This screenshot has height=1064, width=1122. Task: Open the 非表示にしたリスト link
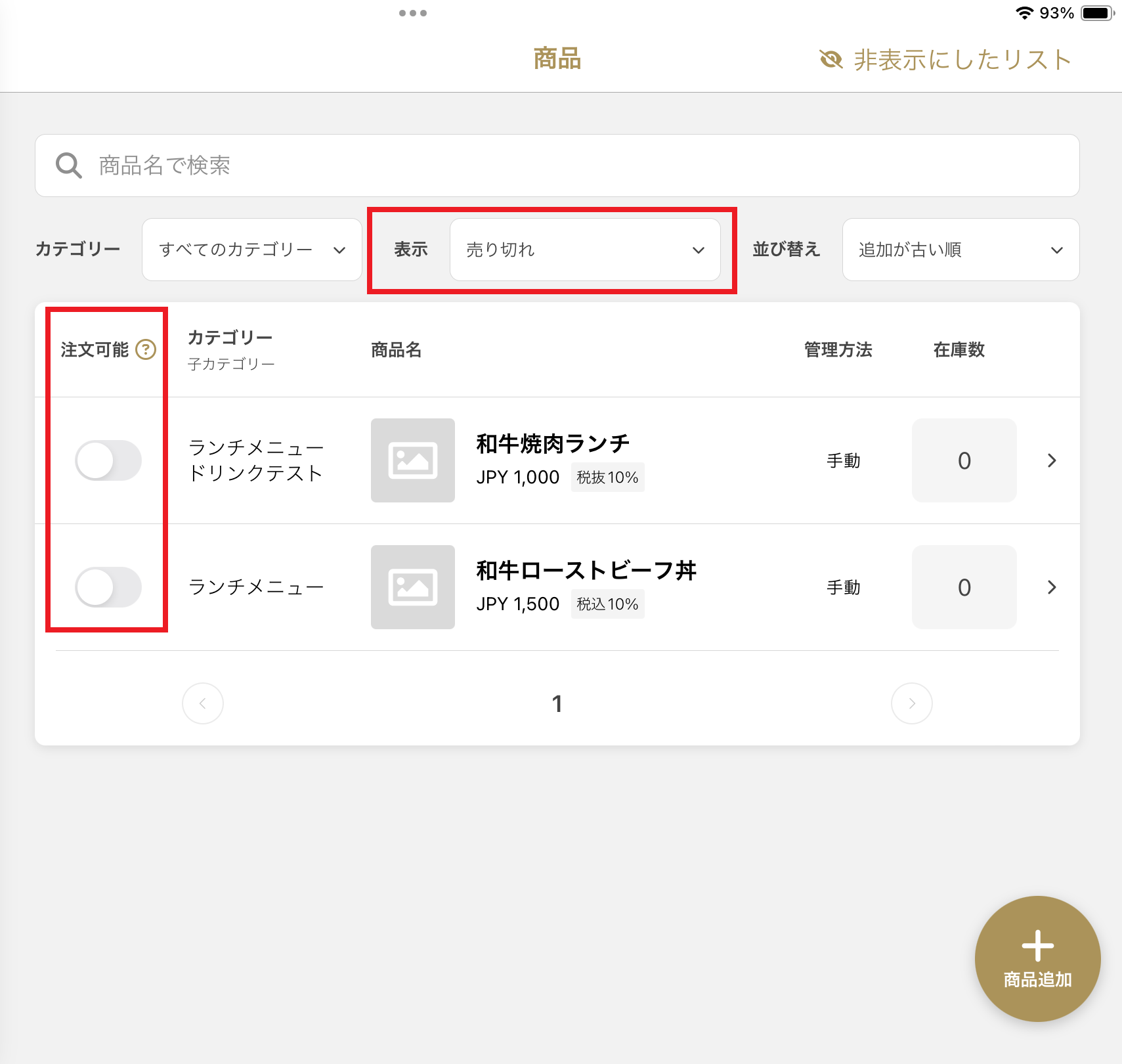962,60
